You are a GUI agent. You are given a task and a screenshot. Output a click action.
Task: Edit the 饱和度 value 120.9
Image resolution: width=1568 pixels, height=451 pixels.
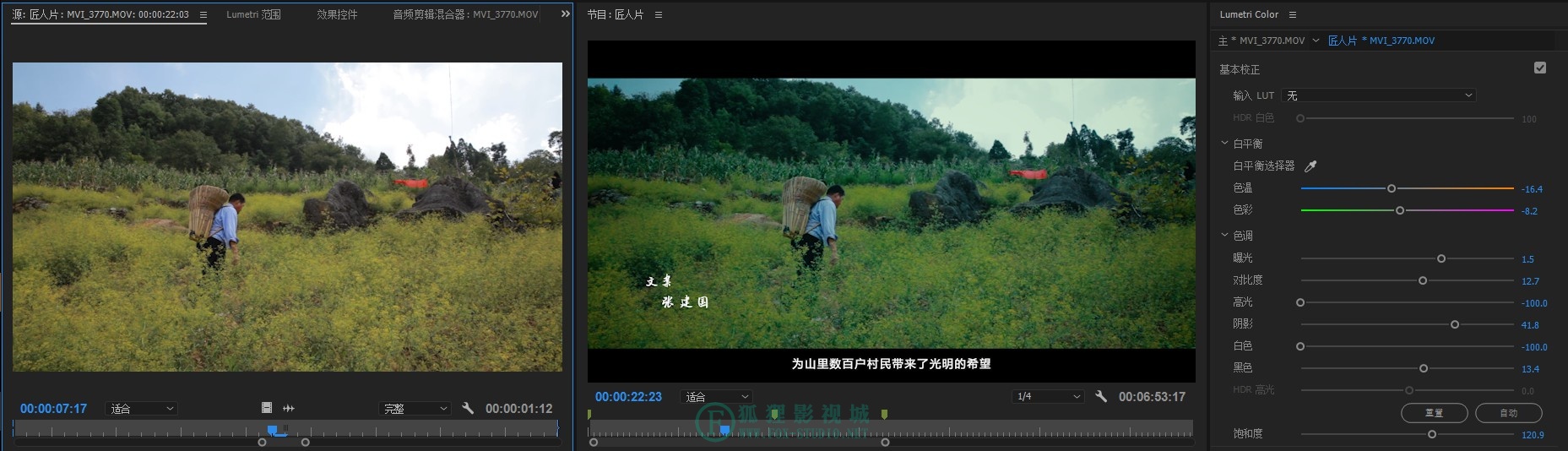(x=1533, y=435)
